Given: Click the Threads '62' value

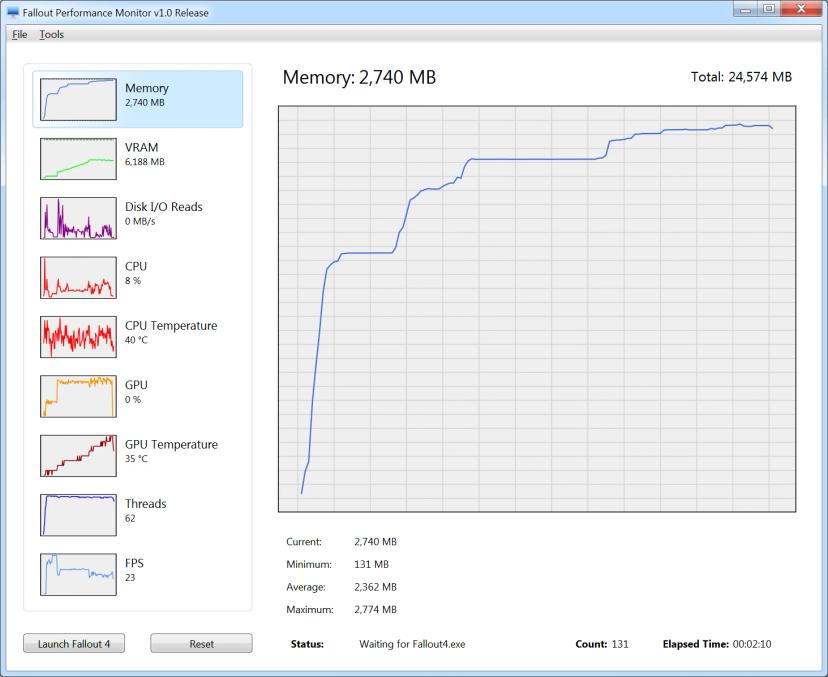Looking at the screenshot, I should pos(130,519).
